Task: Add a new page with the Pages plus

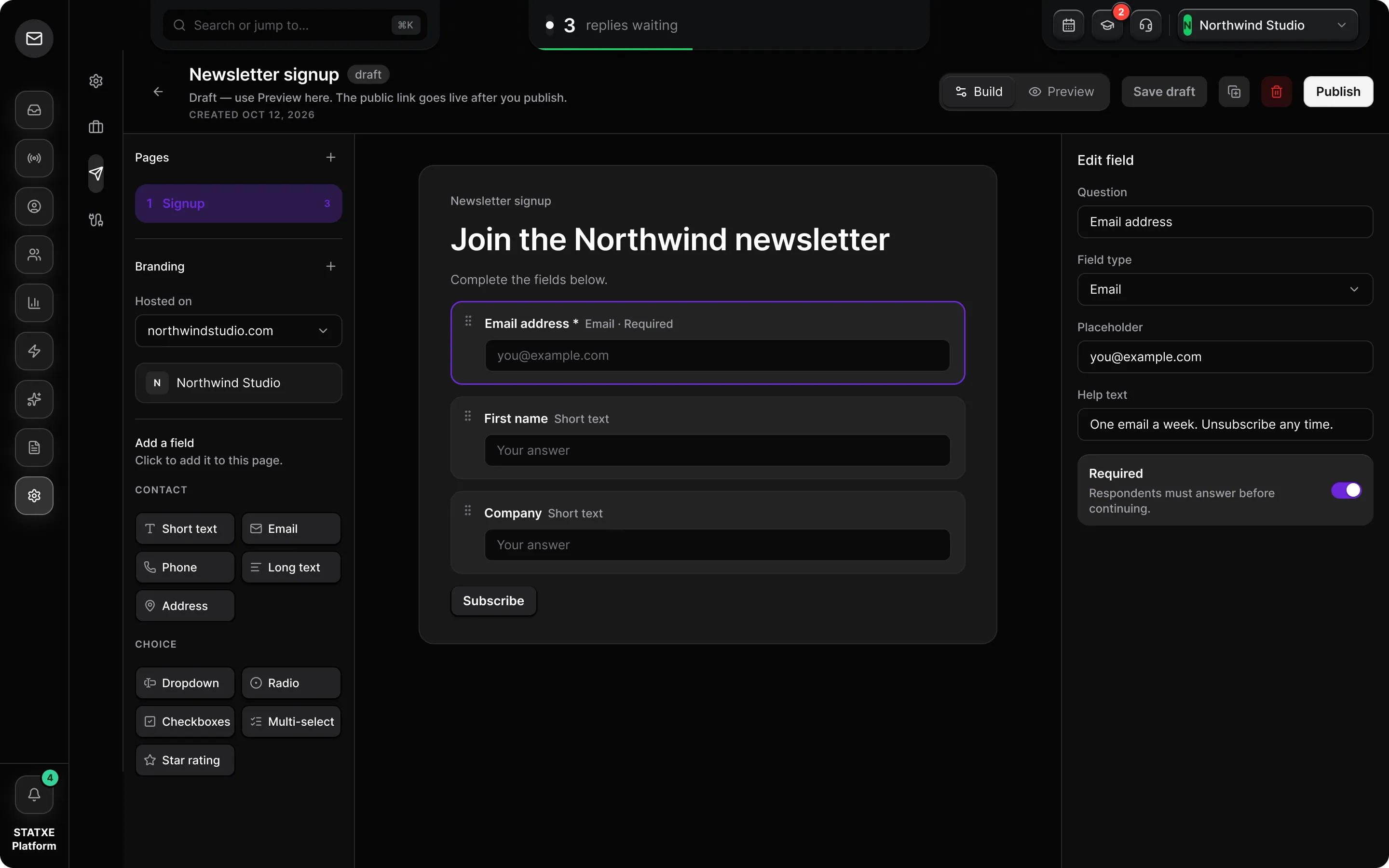Action: click(330, 157)
